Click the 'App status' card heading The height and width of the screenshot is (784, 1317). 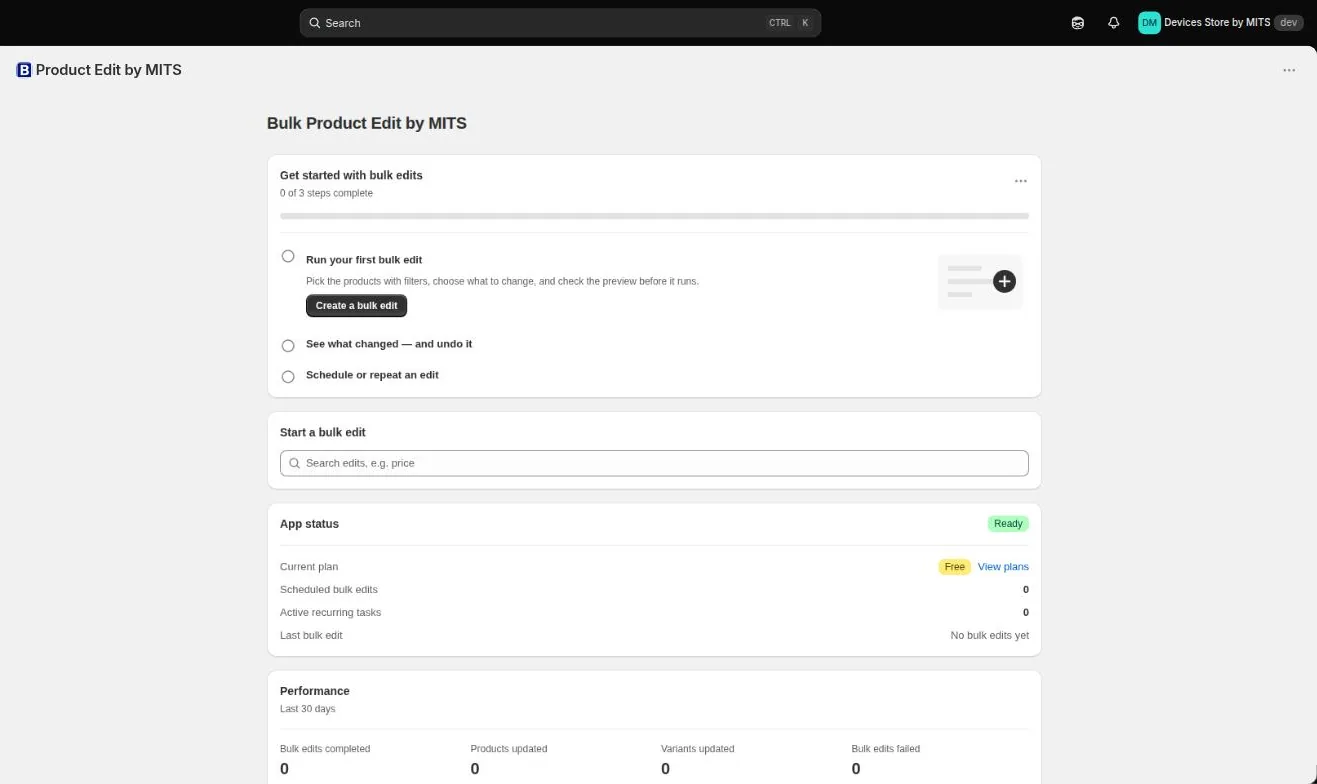(309, 524)
